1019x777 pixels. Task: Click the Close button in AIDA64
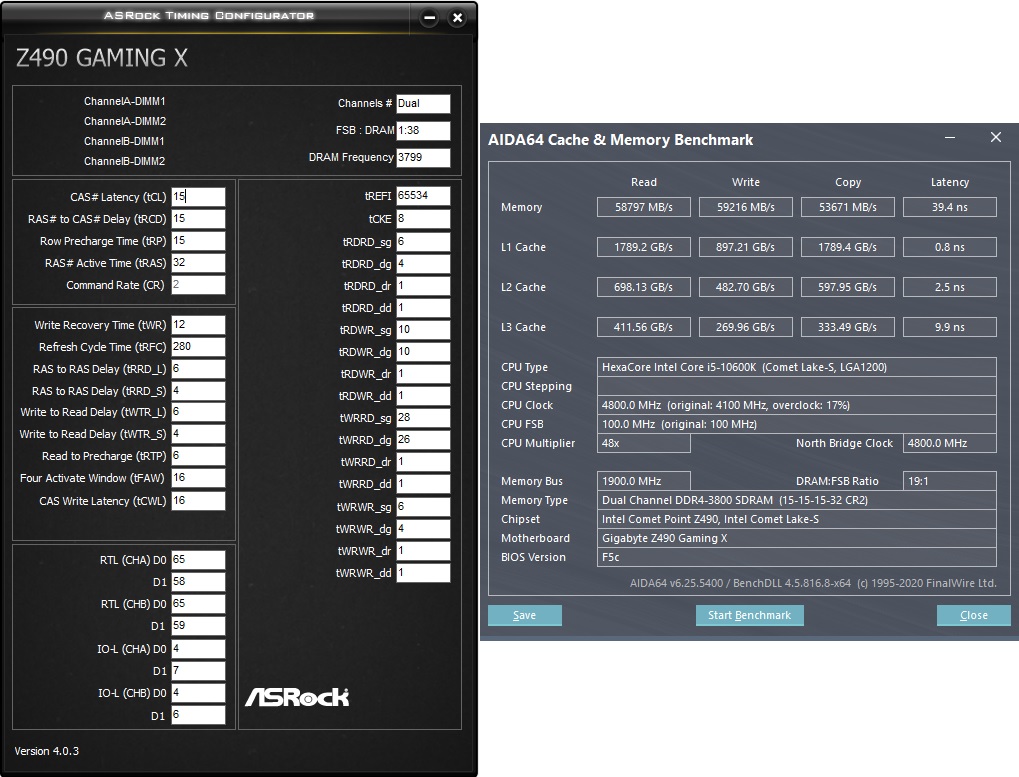point(974,615)
